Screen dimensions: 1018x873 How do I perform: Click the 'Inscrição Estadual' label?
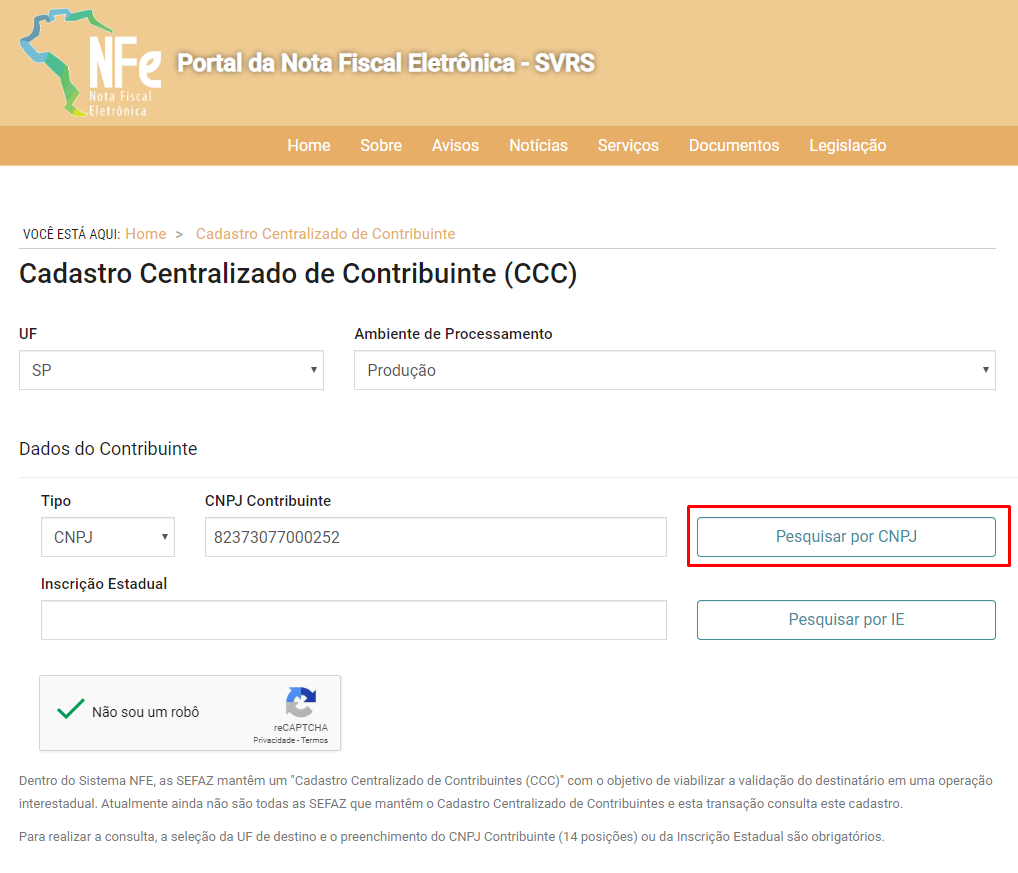pos(104,584)
